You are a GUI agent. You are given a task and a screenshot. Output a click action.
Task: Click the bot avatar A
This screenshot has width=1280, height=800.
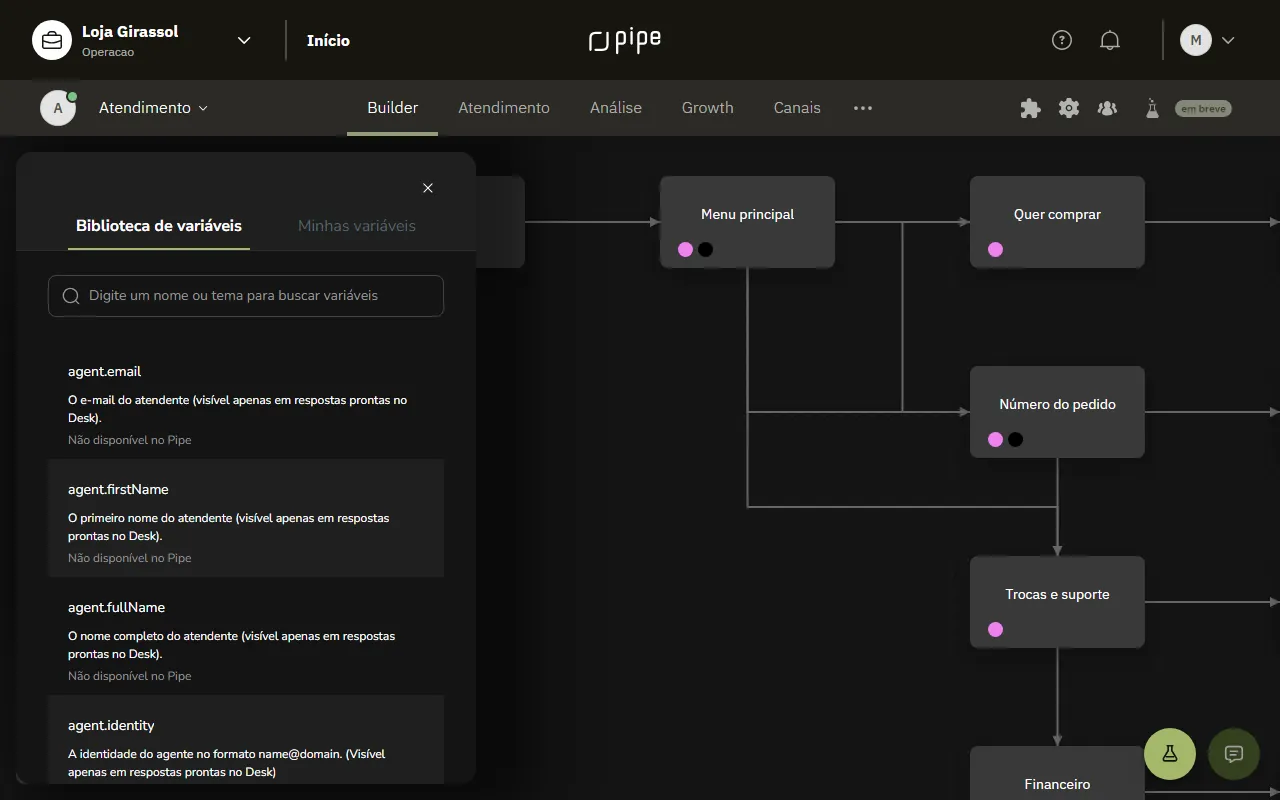coord(58,108)
